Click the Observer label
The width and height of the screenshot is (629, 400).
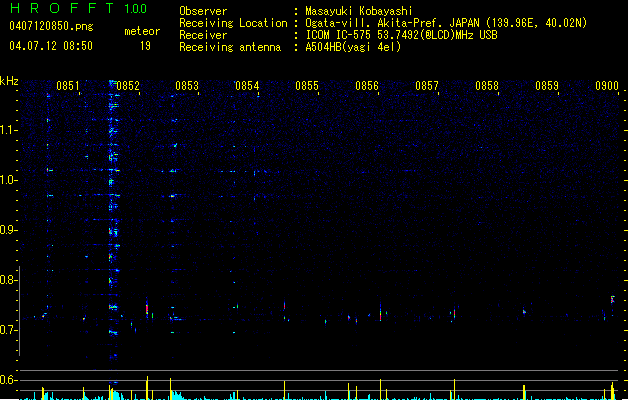pos(203,11)
